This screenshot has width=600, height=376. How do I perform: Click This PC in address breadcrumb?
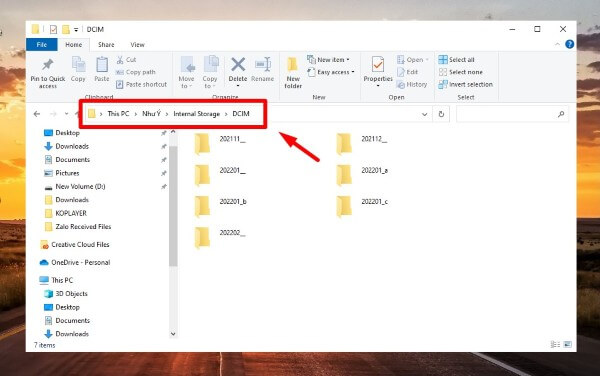pyautogui.click(x=118, y=114)
